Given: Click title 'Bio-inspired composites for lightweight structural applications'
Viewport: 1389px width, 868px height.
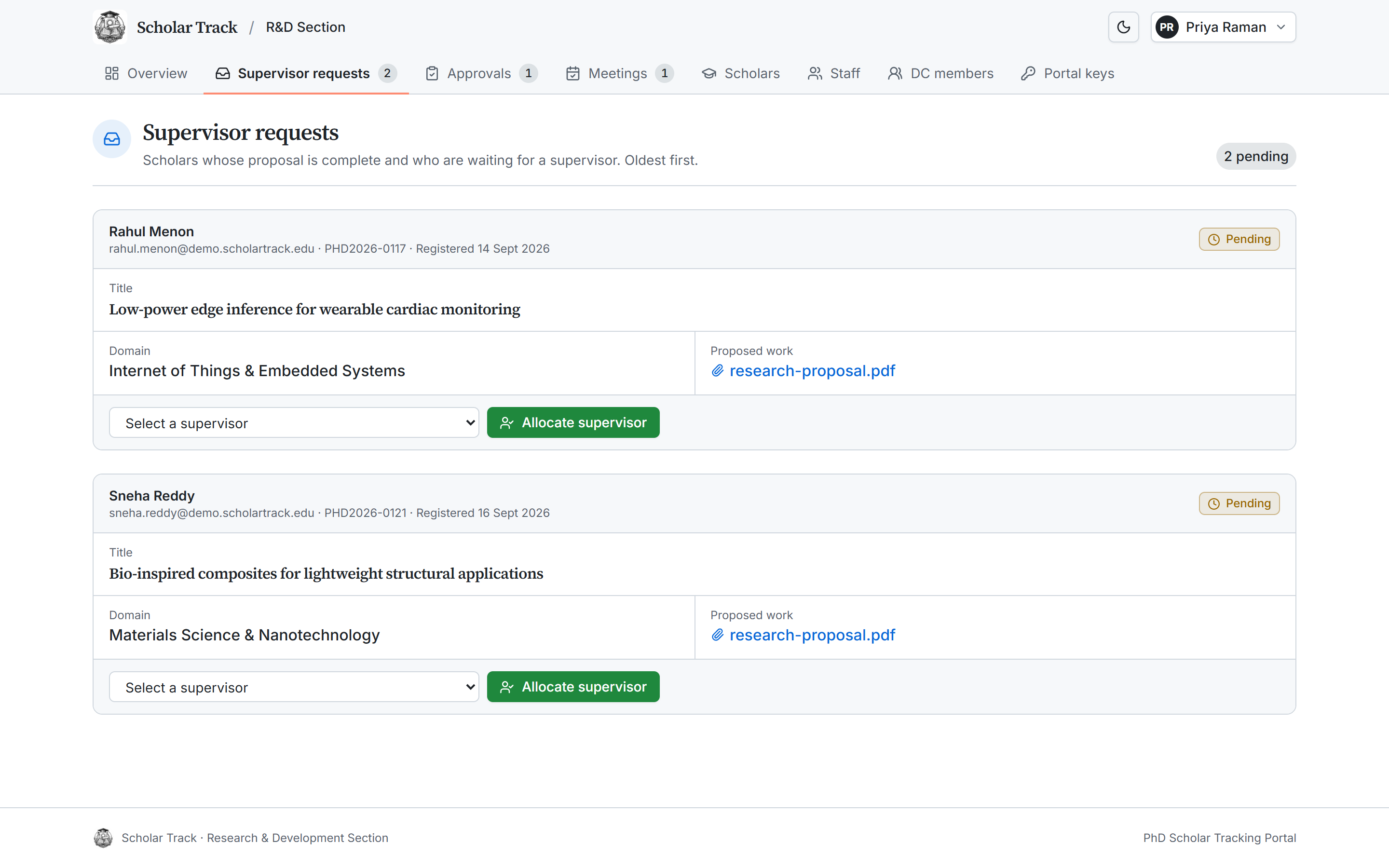Looking at the screenshot, I should click(x=326, y=573).
